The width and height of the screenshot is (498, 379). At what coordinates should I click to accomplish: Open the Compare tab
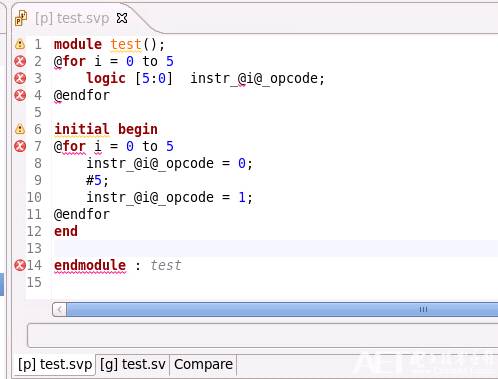pyautogui.click(x=203, y=364)
